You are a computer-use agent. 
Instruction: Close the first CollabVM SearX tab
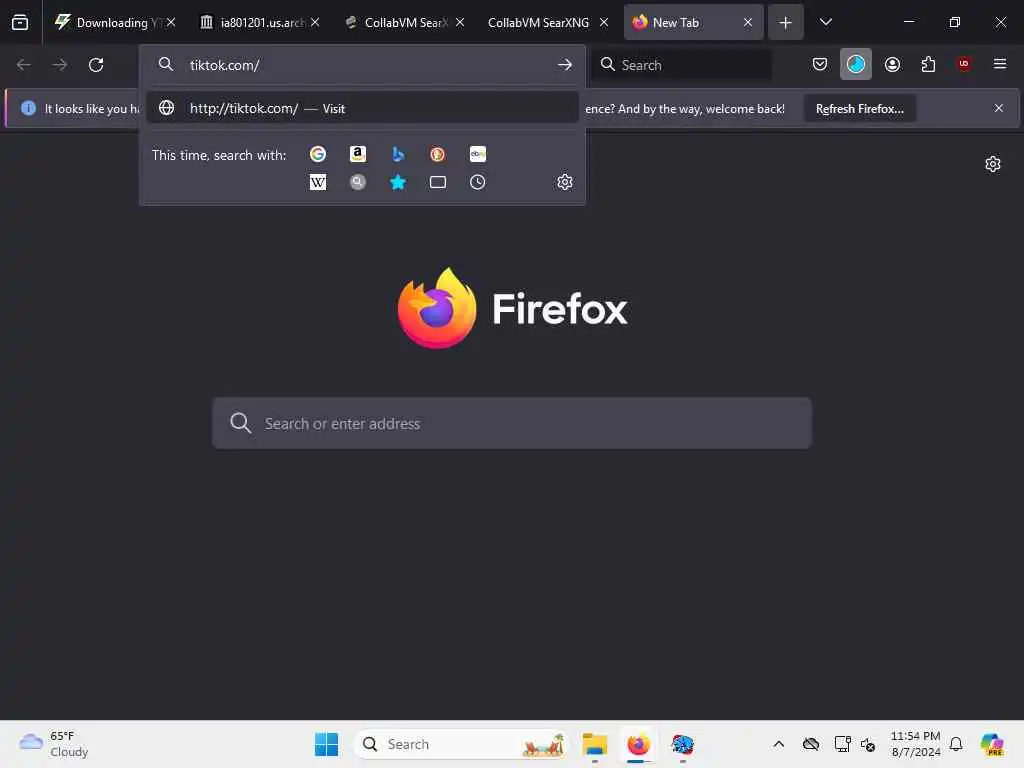(x=460, y=22)
